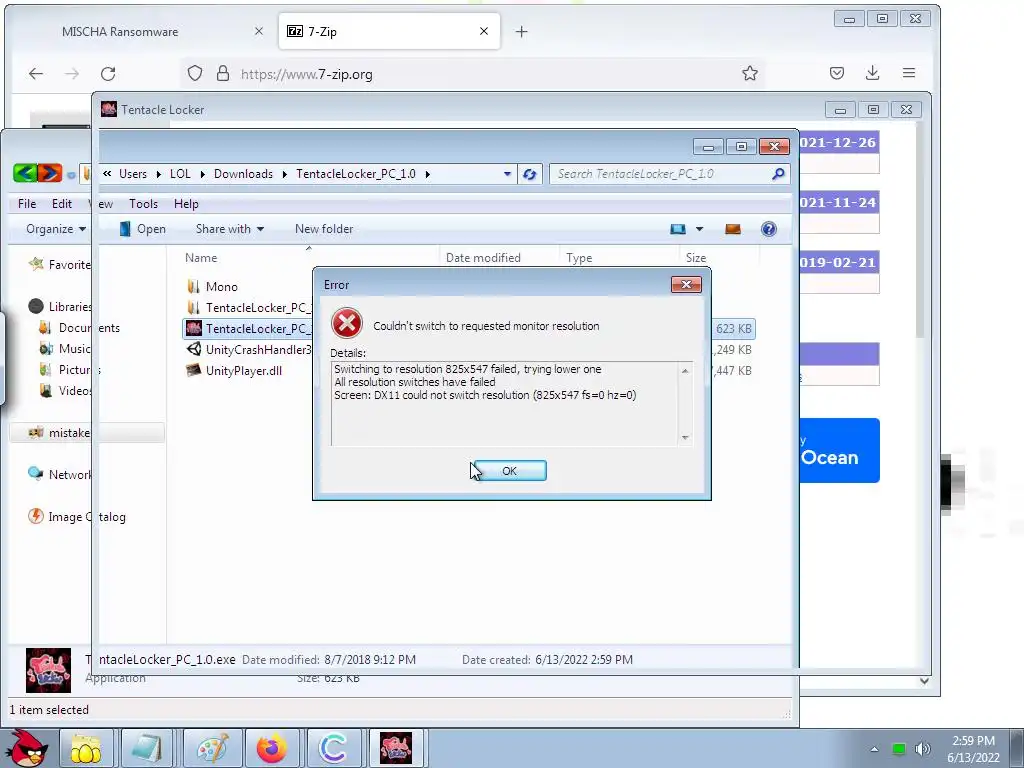Close the Error dialog with X

686,284
